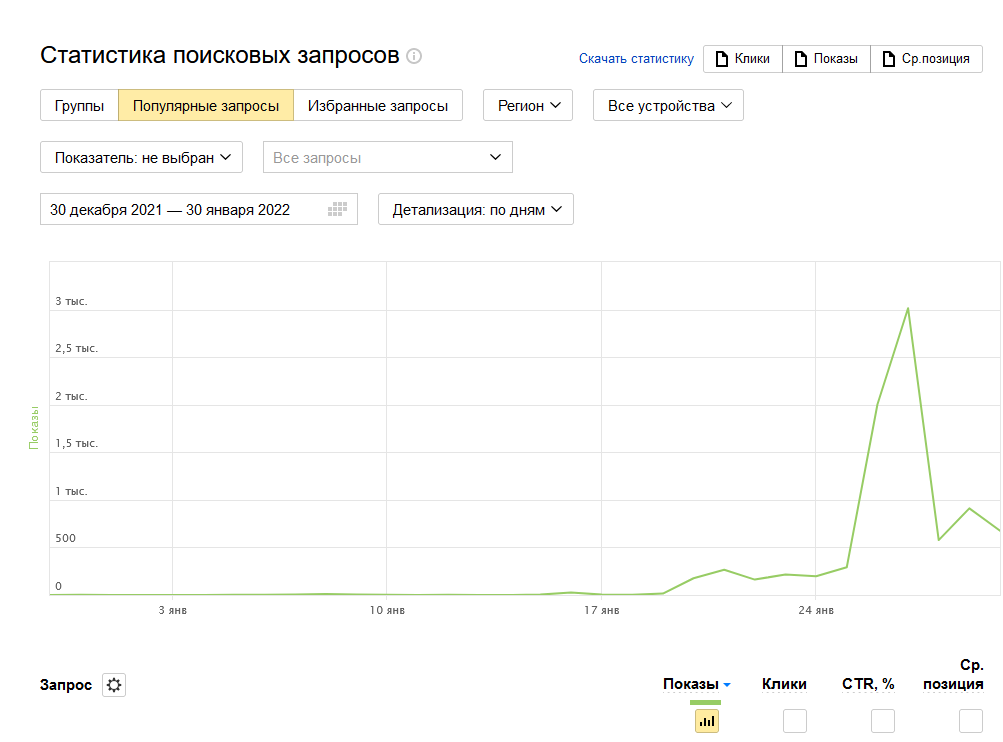The height and width of the screenshot is (742, 1003).
Task: Toggle the Показы chart icon button
Action: click(707, 722)
